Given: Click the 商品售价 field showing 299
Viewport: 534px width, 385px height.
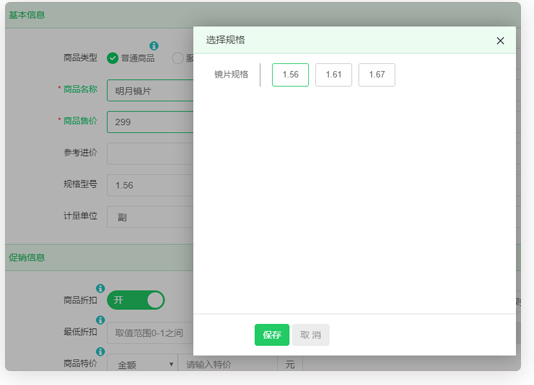Looking at the screenshot, I should click(x=150, y=122).
